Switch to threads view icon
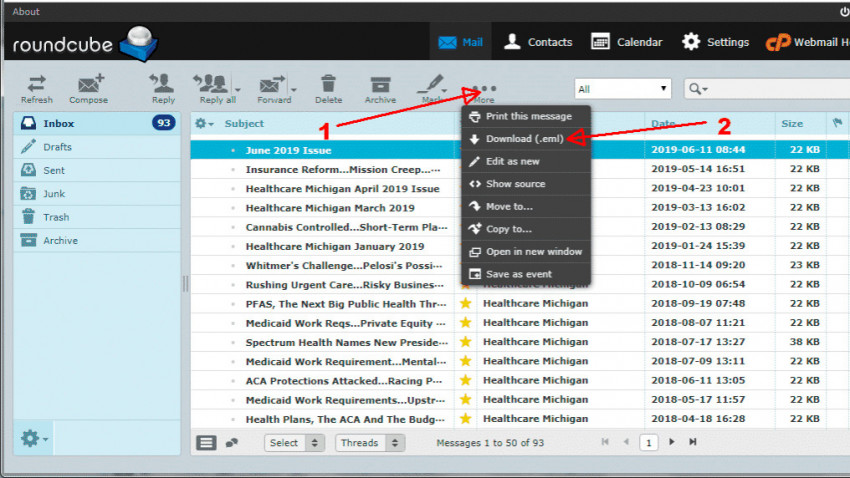The image size is (850, 478). pyautogui.click(x=232, y=443)
